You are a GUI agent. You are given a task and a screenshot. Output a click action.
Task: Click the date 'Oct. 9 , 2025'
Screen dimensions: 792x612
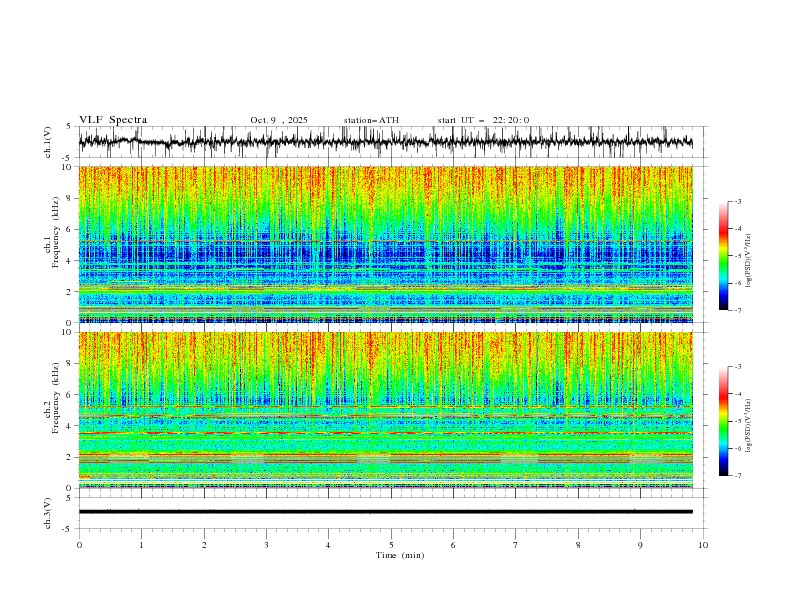pyautogui.click(x=279, y=120)
